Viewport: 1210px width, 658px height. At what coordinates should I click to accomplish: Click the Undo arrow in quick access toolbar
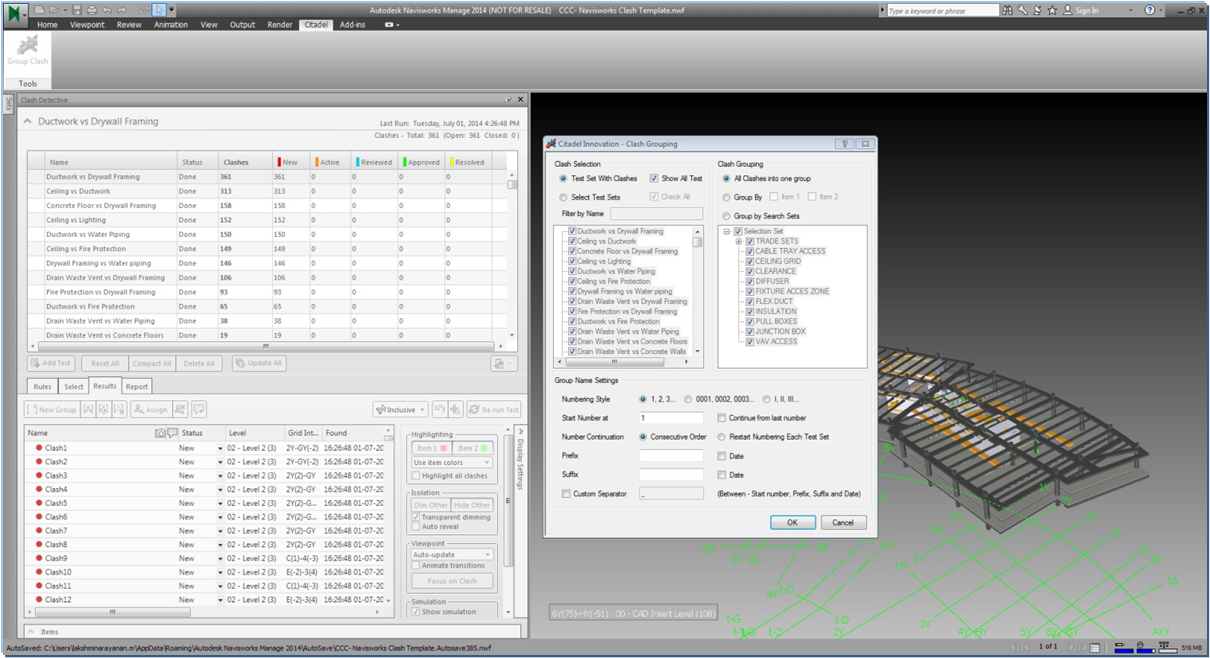[107, 10]
